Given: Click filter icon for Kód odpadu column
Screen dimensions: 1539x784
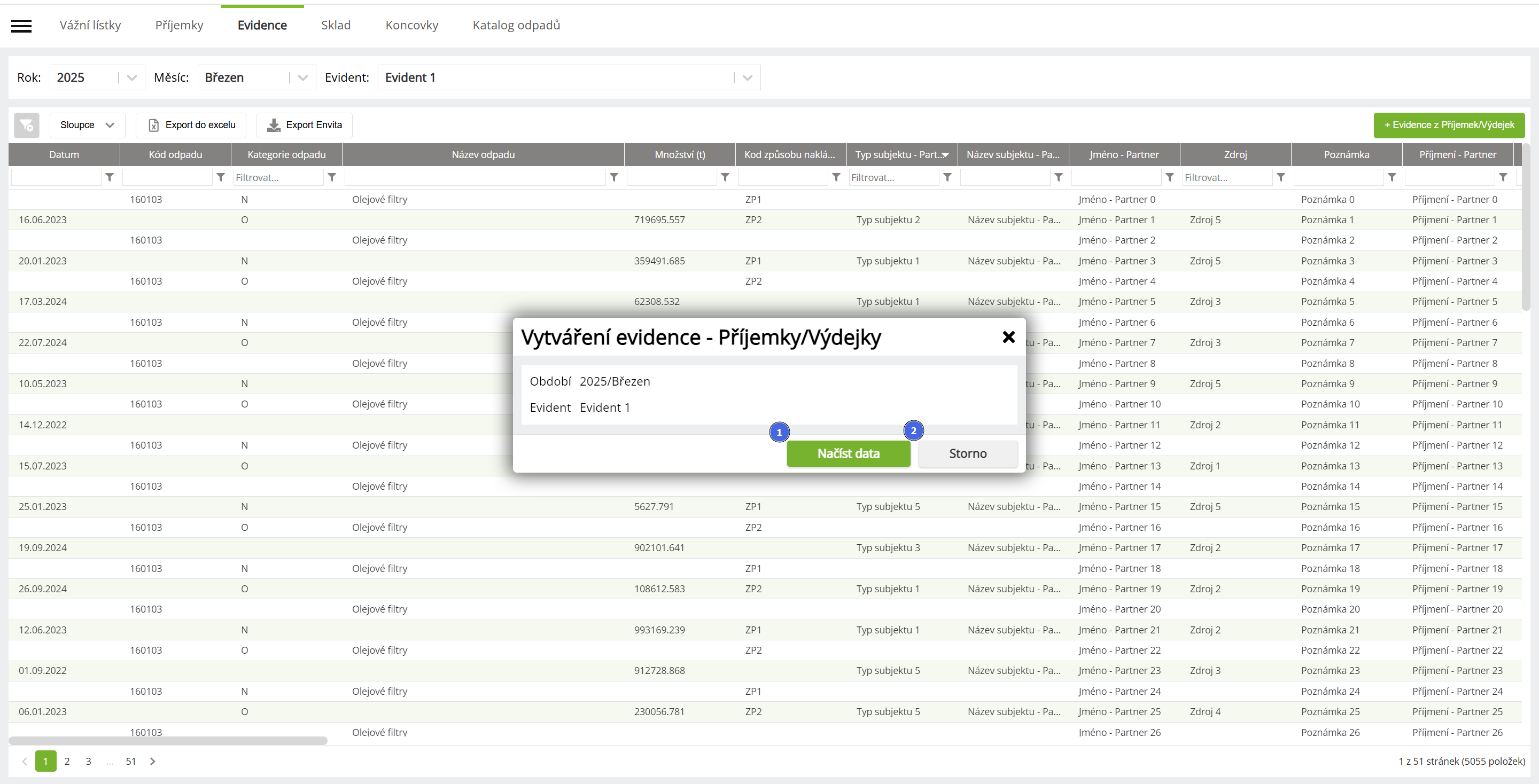Looking at the screenshot, I should [221, 177].
